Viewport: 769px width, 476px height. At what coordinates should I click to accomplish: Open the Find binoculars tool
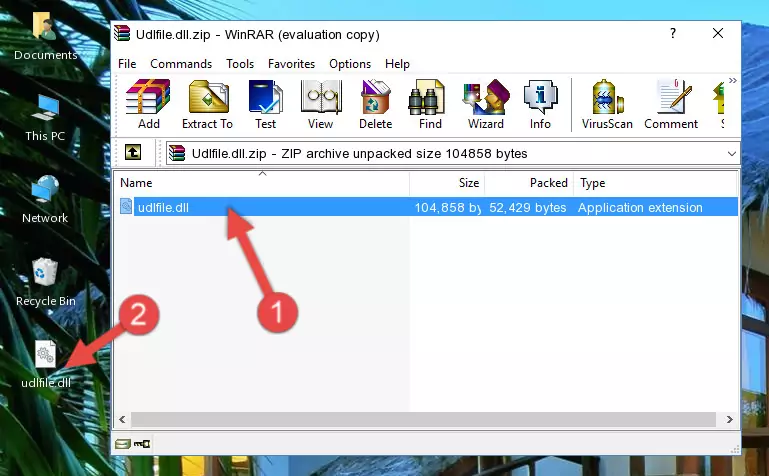tap(430, 104)
